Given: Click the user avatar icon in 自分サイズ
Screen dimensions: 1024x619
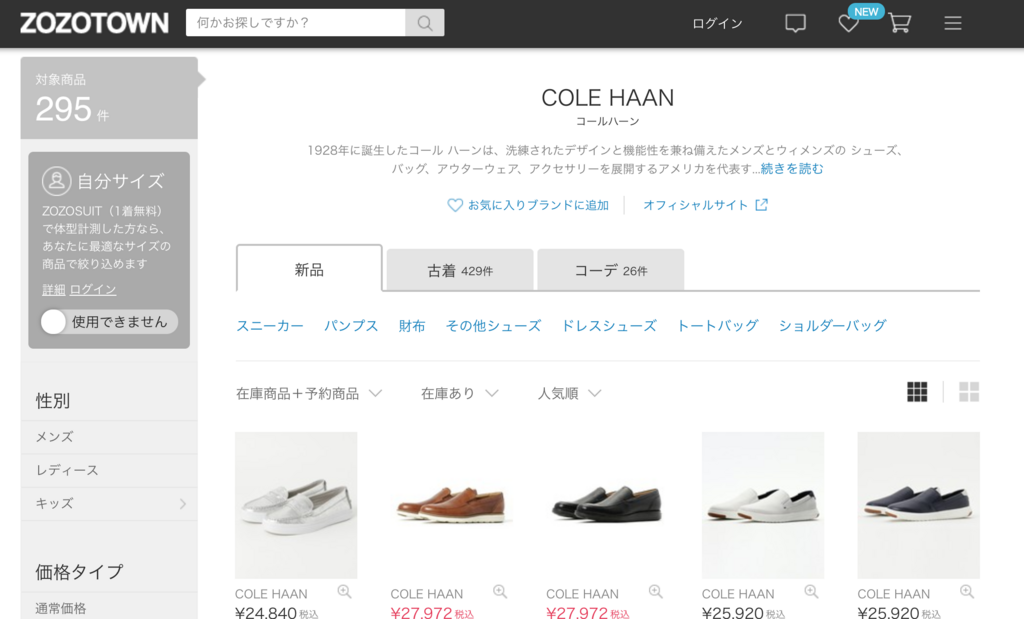Looking at the screenshot, I should [x=56, y=181].
